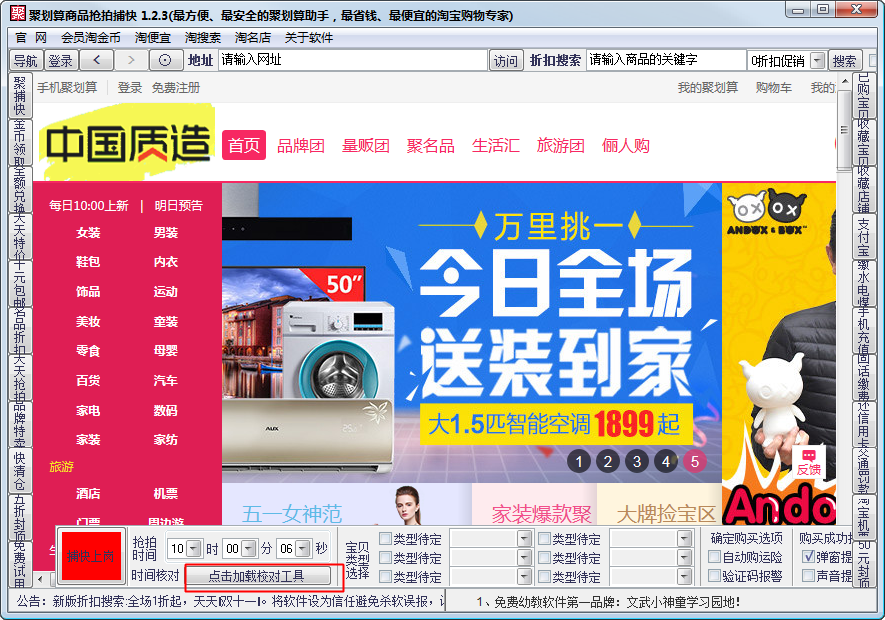The height and width of the screenshot is (620, 885).
Task: Open the 缴水电煤 right side tab
Action: [x=864, y=283]
